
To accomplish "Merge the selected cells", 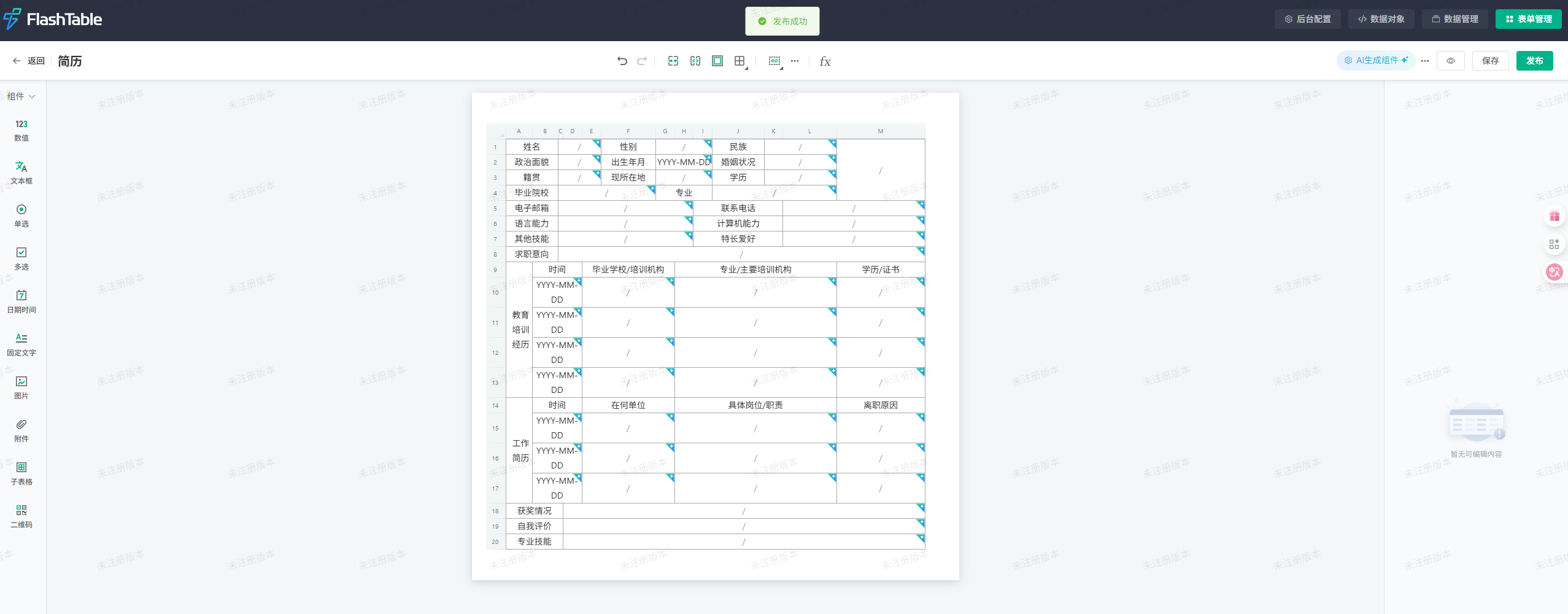I will [x=673, y=61].
